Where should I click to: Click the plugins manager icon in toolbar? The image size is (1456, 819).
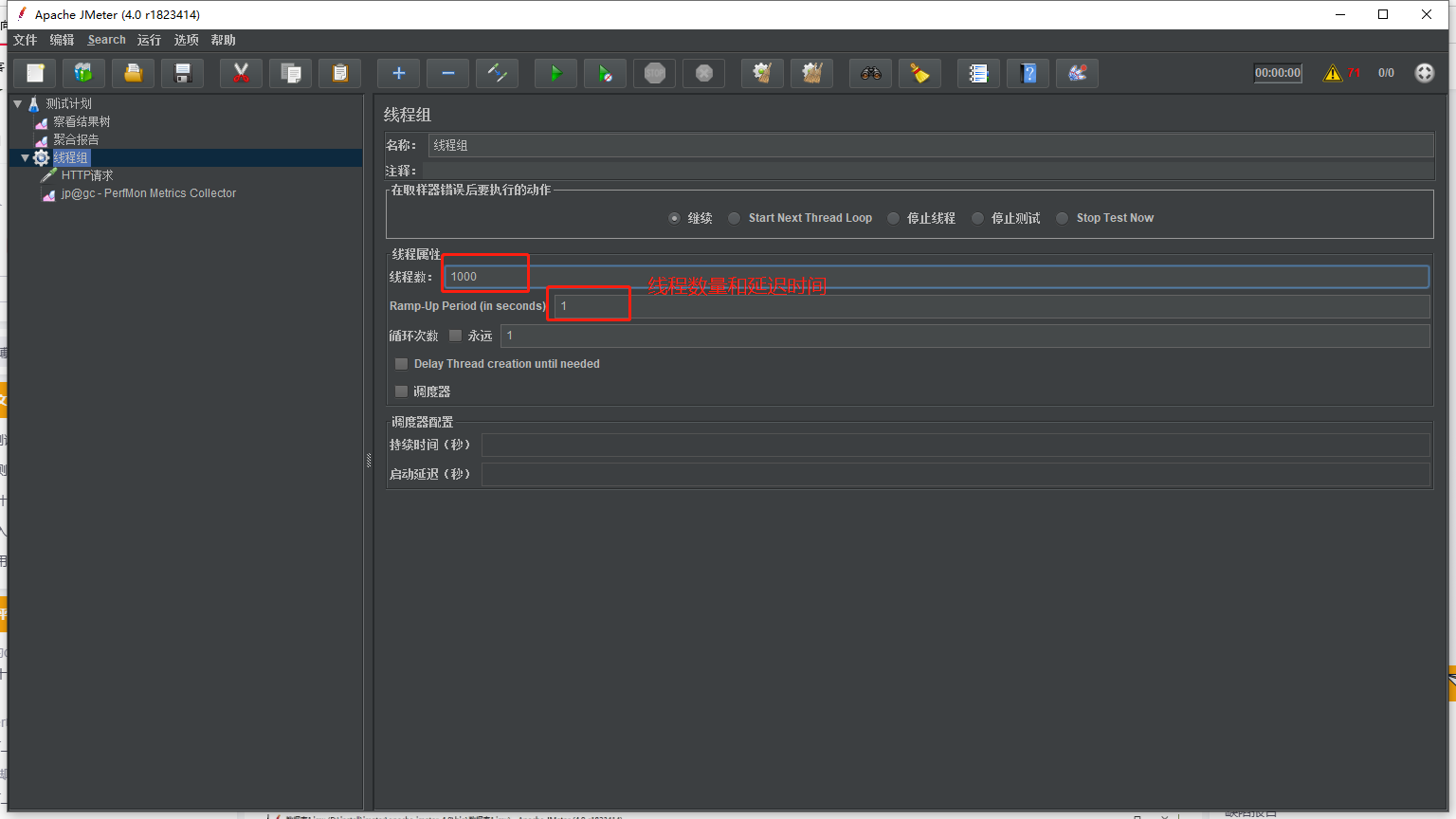point(1077,73)
